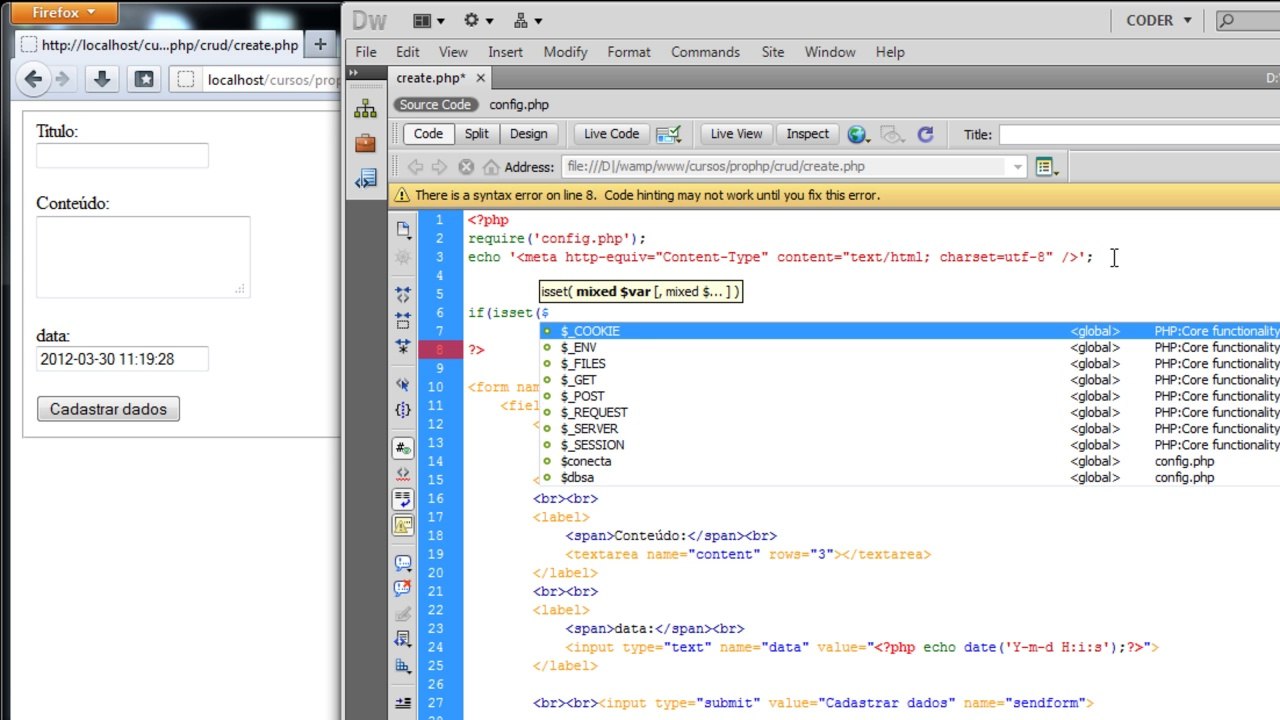Click Home icon in Dreamweaver address bar
The height and width of the screenshot is (720, 1280).
click(x=490, y=167)
